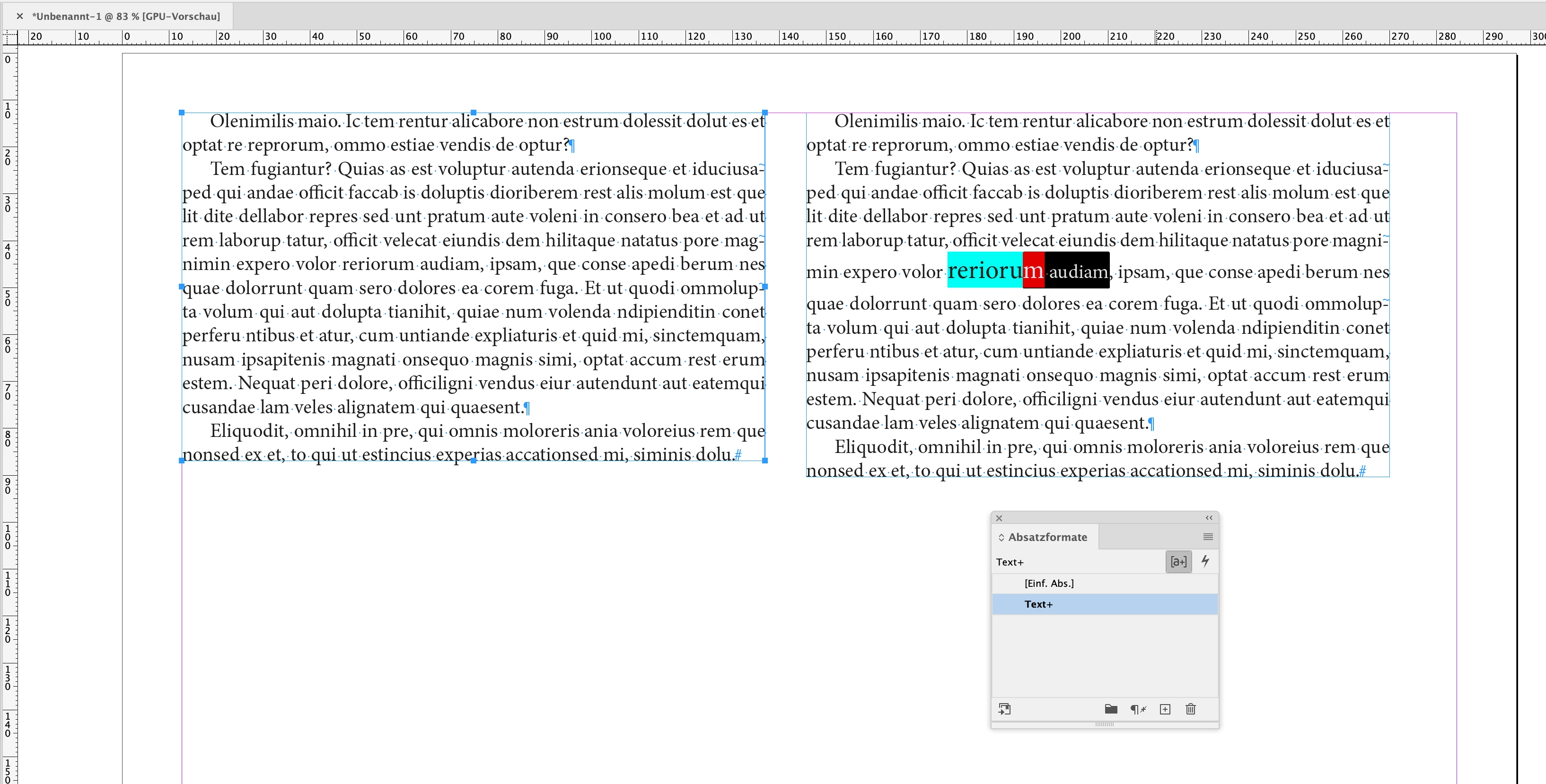Open Quick Apply lightning bolt icon
Screen dimensions: 1546x784
[x=1204, y=561]
